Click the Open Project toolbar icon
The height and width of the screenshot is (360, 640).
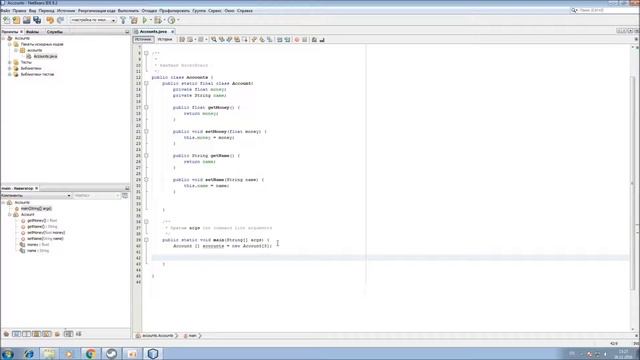[27, 20]
